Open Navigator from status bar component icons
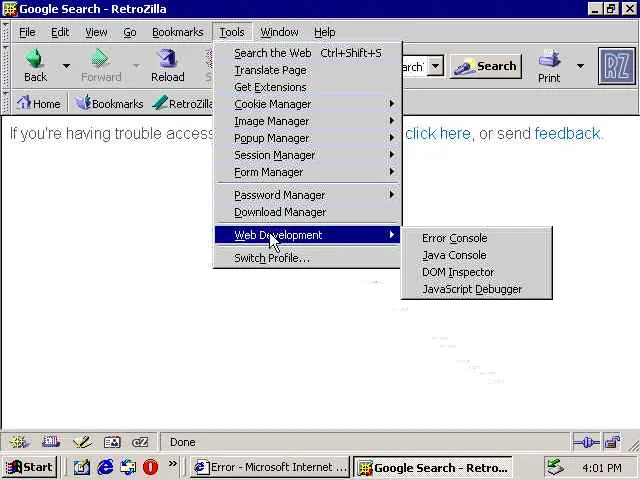Image resolution: width=640 pixels, height=480 pixels. pos(19,442)
